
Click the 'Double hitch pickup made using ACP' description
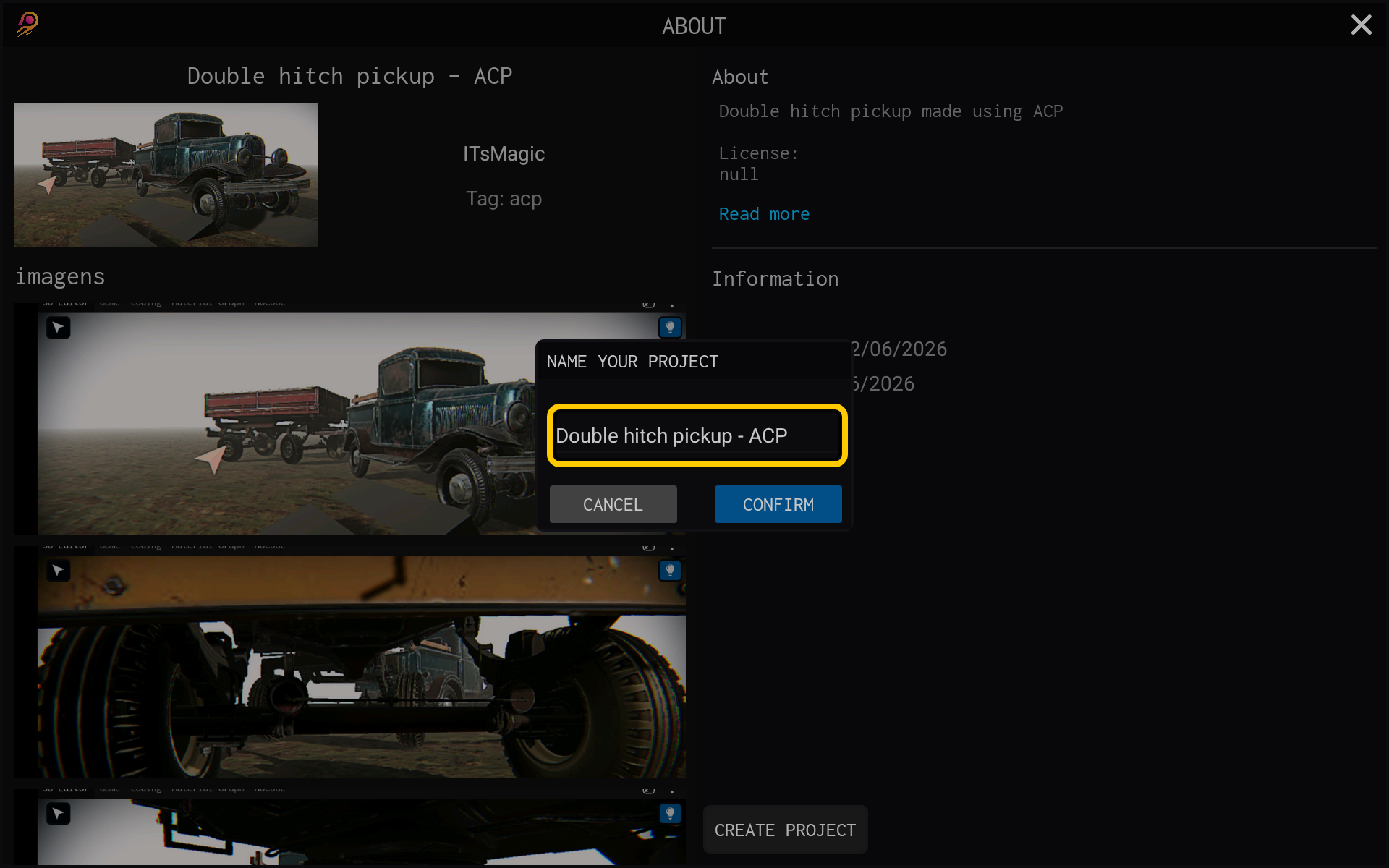coord(891,111)
